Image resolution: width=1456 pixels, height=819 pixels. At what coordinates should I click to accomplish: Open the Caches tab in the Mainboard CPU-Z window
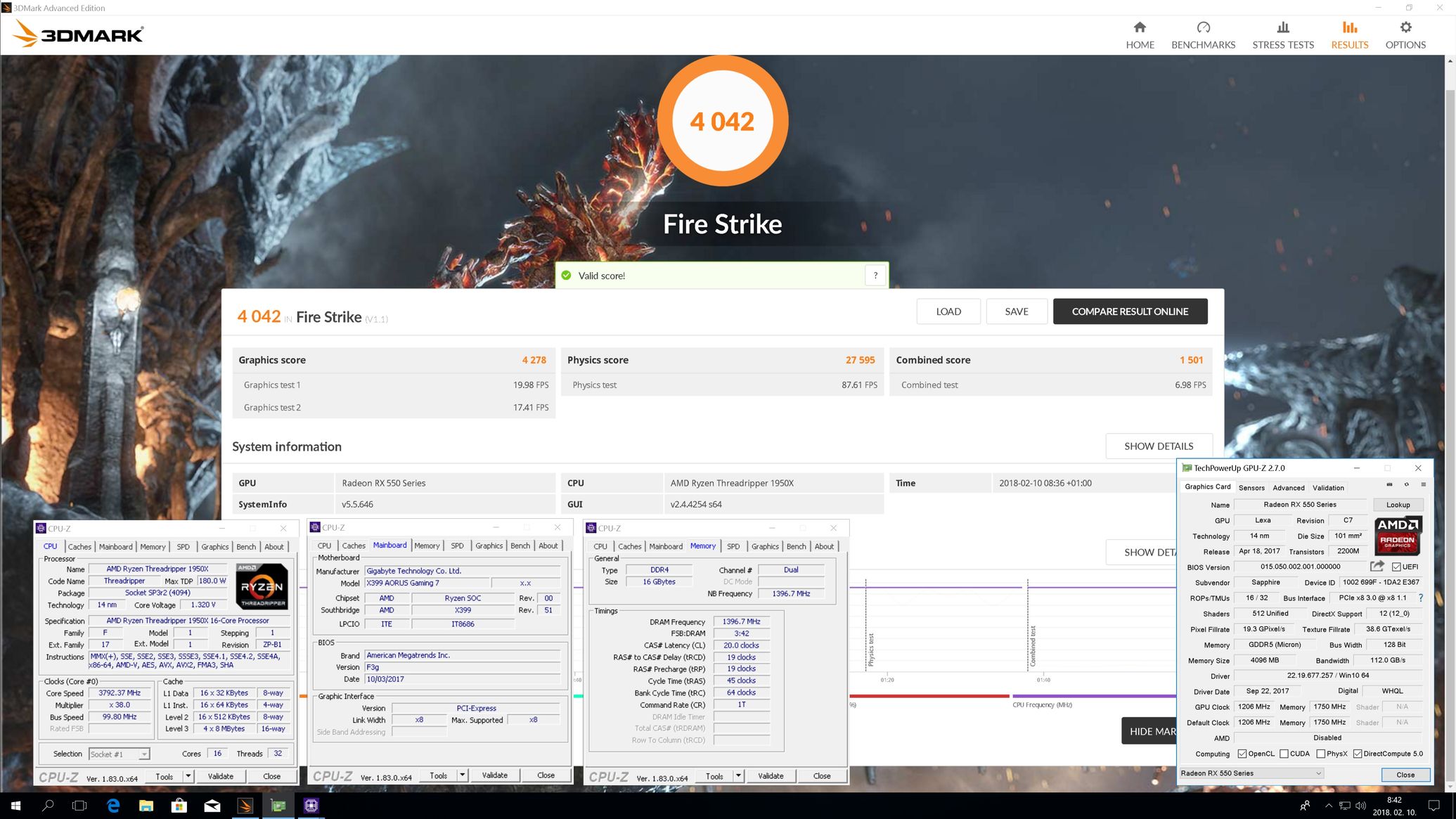354,546
